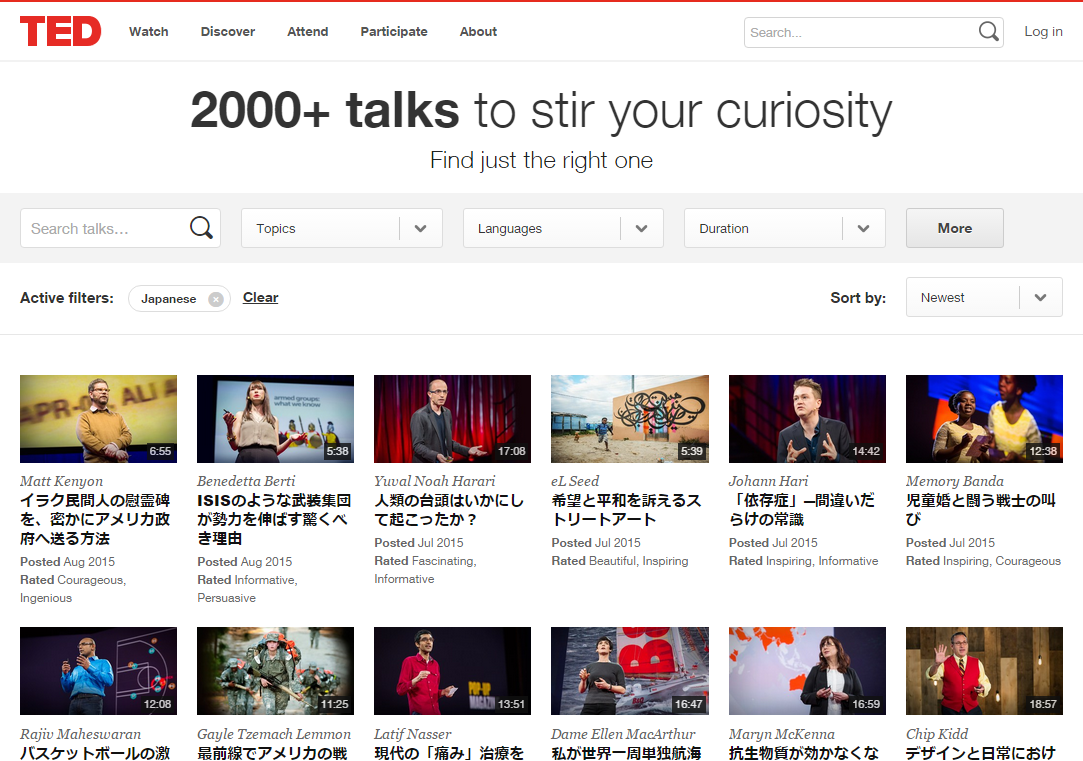Open Yuval Noah Harari talk thumbnail
Viewport: 1083px width, 761px height.
pos(452,418)
